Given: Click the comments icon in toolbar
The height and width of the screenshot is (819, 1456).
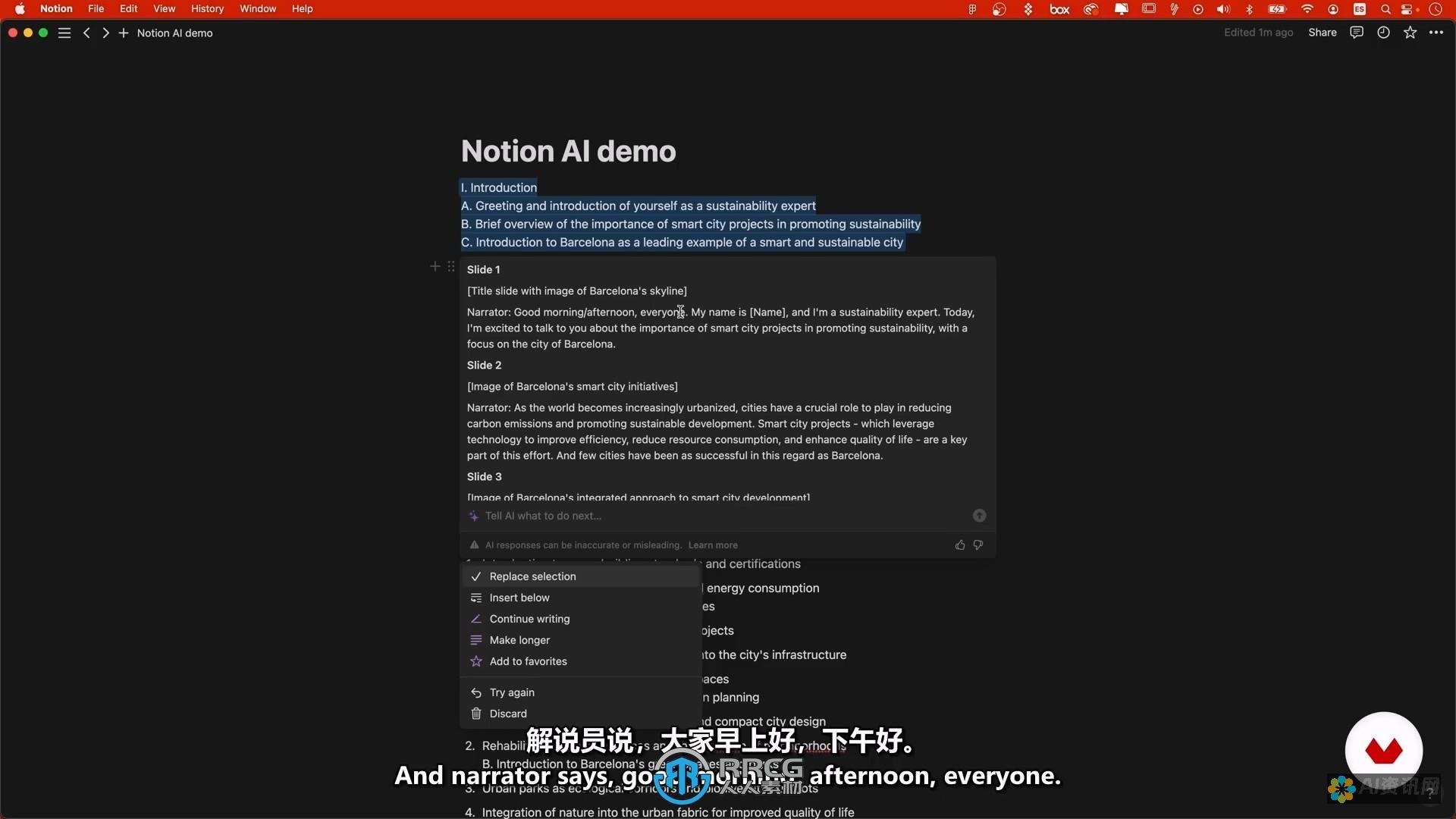Looking at the screenshot, I should [1357, 33].
